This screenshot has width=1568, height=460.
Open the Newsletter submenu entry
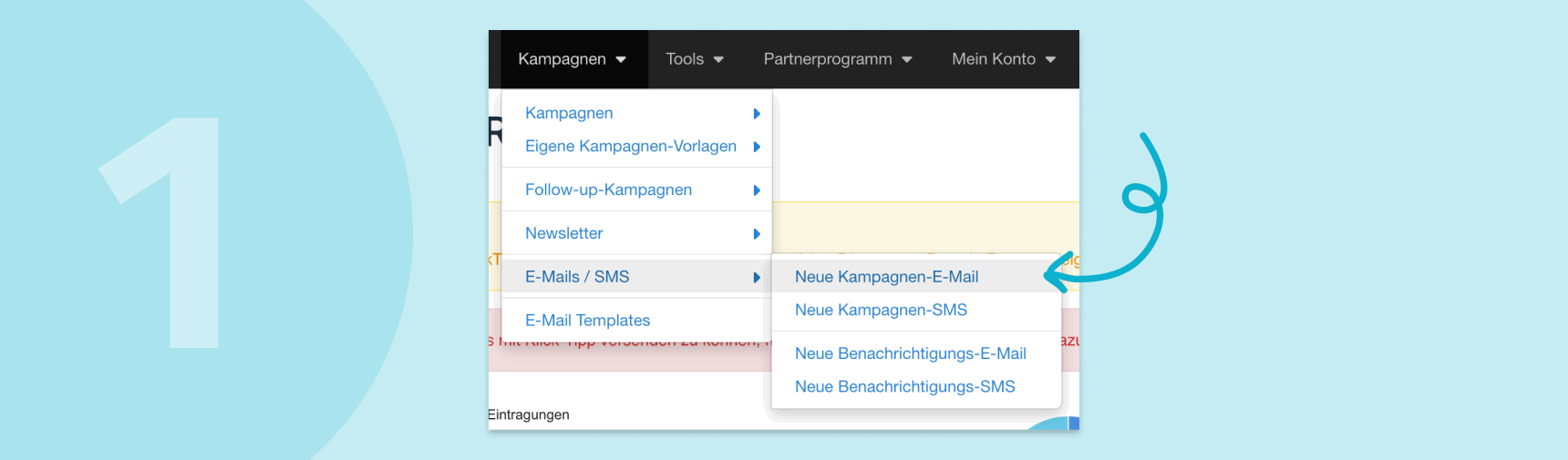click(563, 233)
